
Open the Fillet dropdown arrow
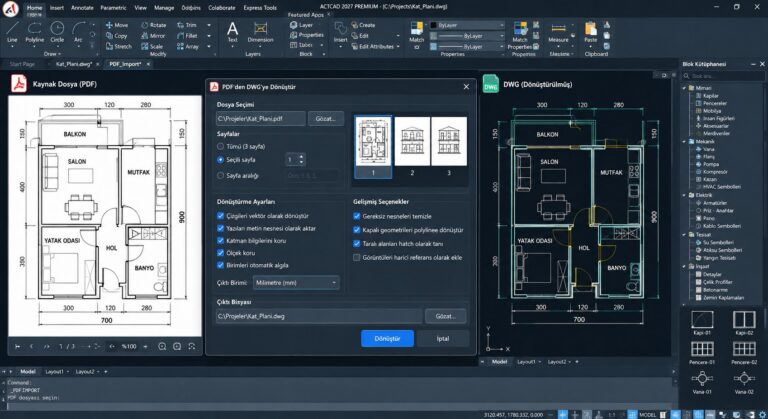209,36
